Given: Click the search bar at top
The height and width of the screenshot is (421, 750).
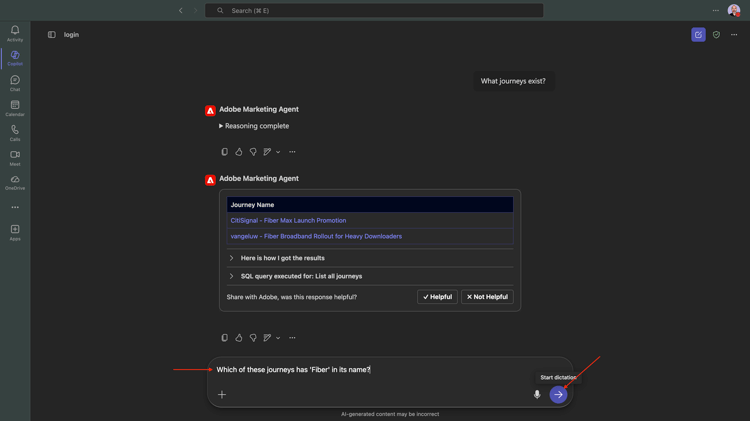Looking at the screenshot, I should click(x=374, y=11).
